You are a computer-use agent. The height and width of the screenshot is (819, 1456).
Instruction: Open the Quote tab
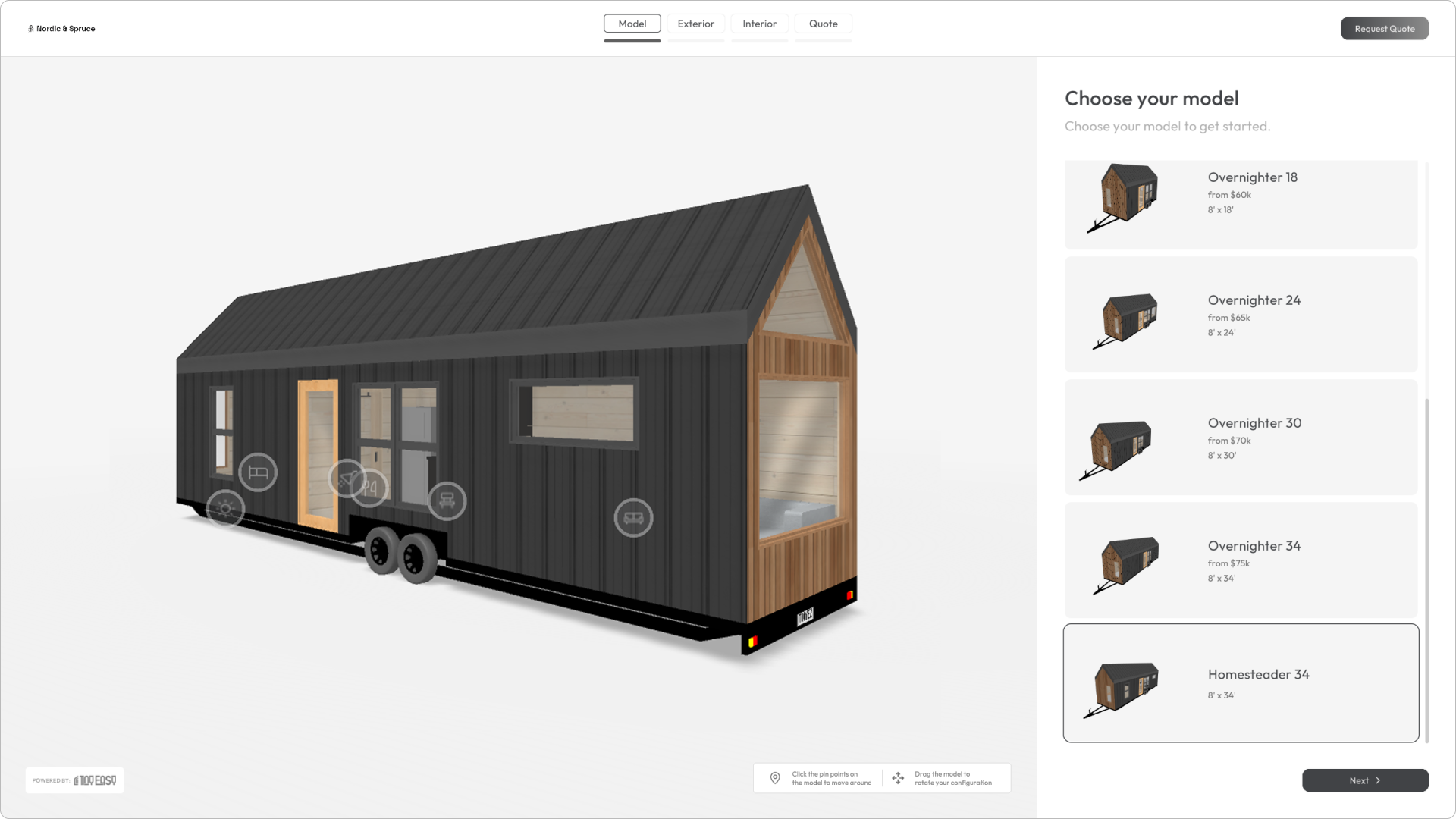[823, 24]
